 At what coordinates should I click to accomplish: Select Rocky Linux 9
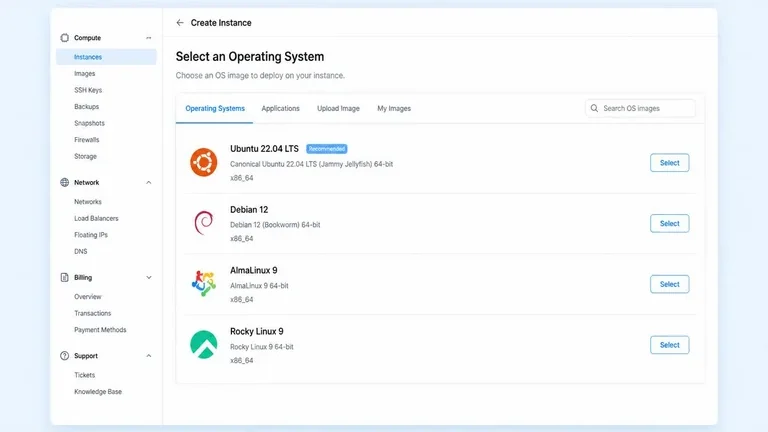(670, 345)
